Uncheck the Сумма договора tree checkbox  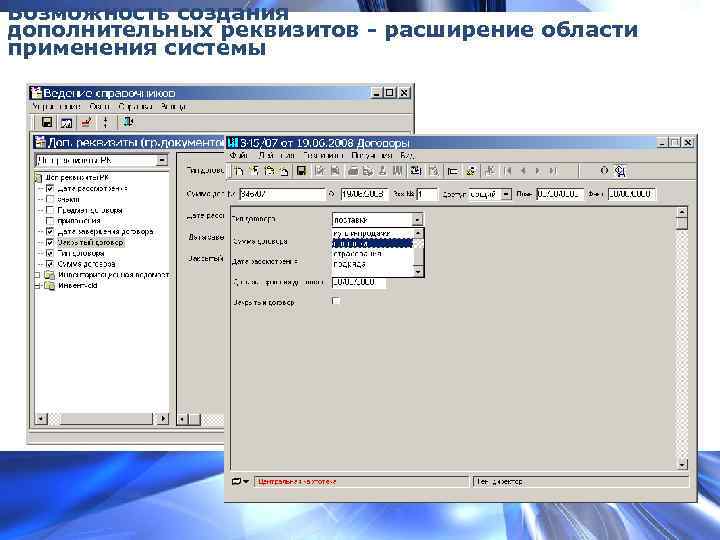pyautogui.click(x=50, y=264)
